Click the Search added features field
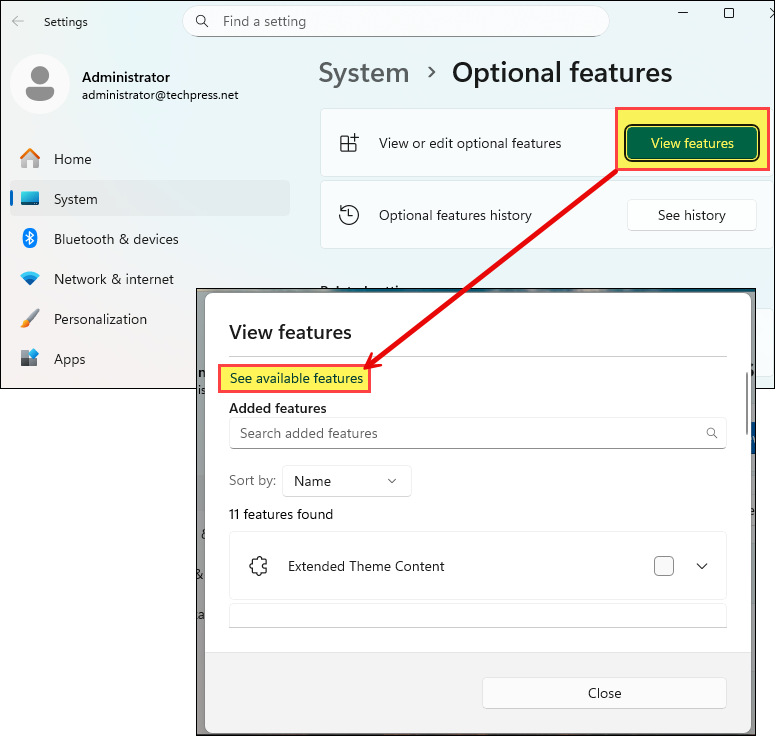The image size is (775, 736). pyautogui.click(x=477, y=433)
